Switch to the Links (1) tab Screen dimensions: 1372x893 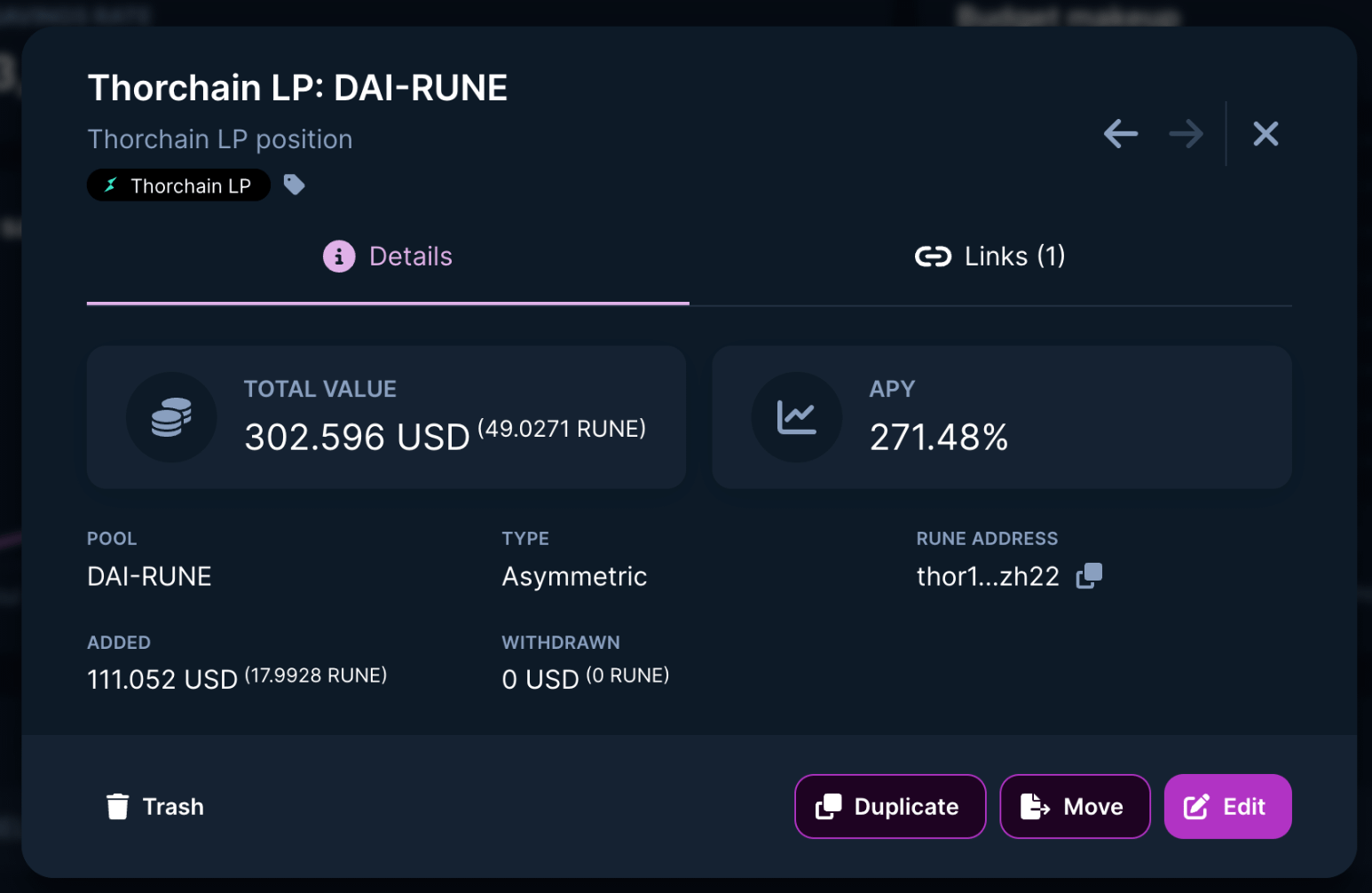pos(990,256)
